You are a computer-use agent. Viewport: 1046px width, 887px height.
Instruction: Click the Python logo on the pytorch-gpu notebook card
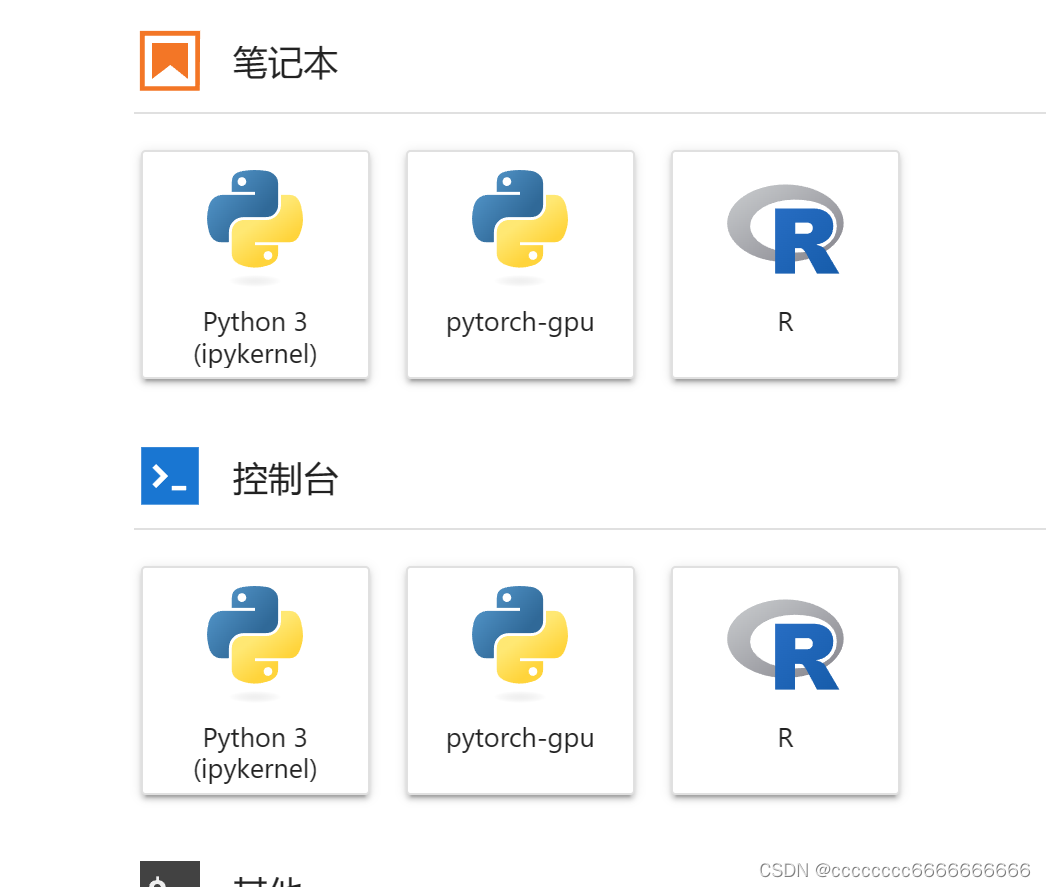coord(520,223)
